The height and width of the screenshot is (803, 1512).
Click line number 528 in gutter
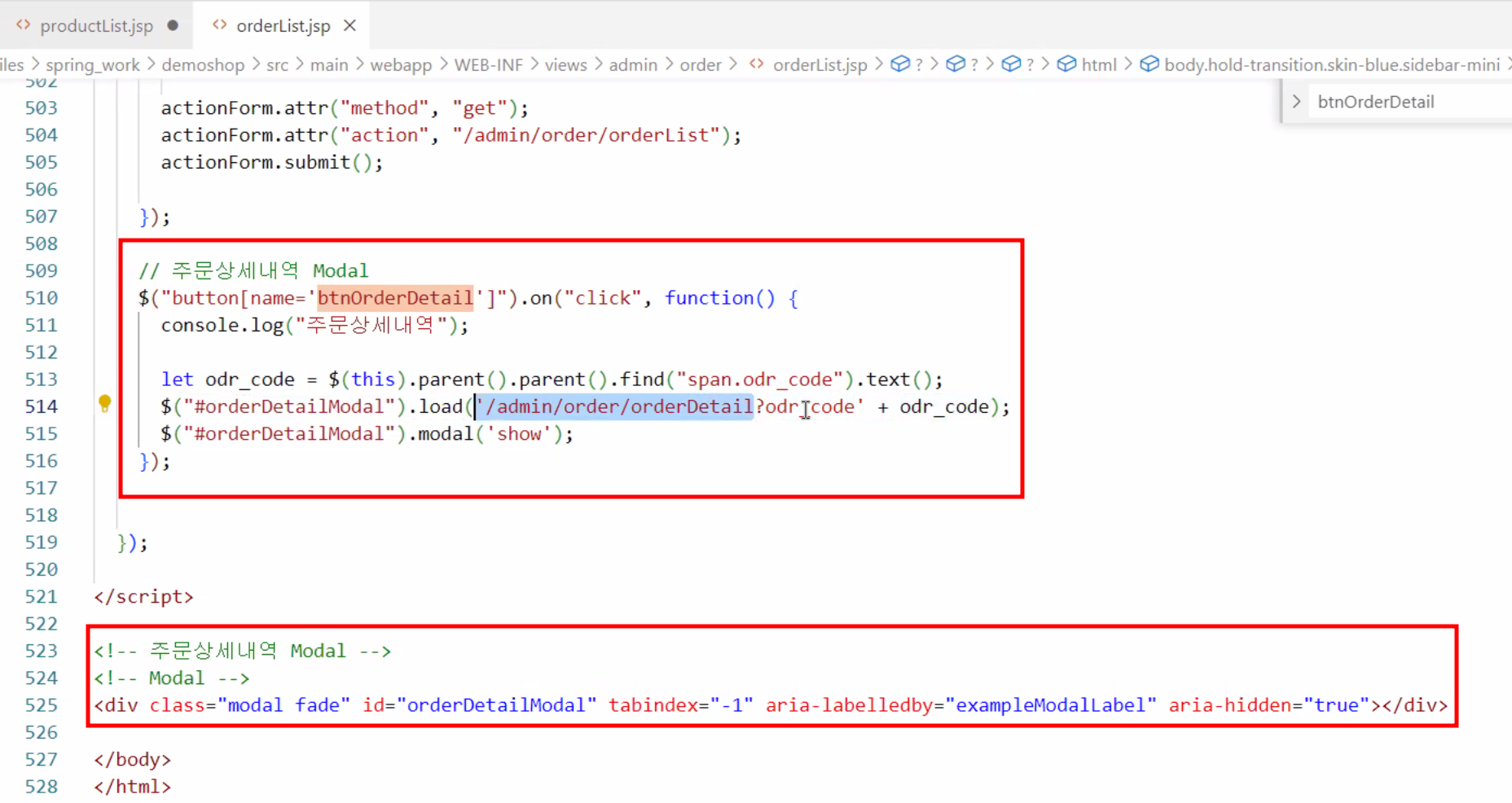(x=41, y=787)
